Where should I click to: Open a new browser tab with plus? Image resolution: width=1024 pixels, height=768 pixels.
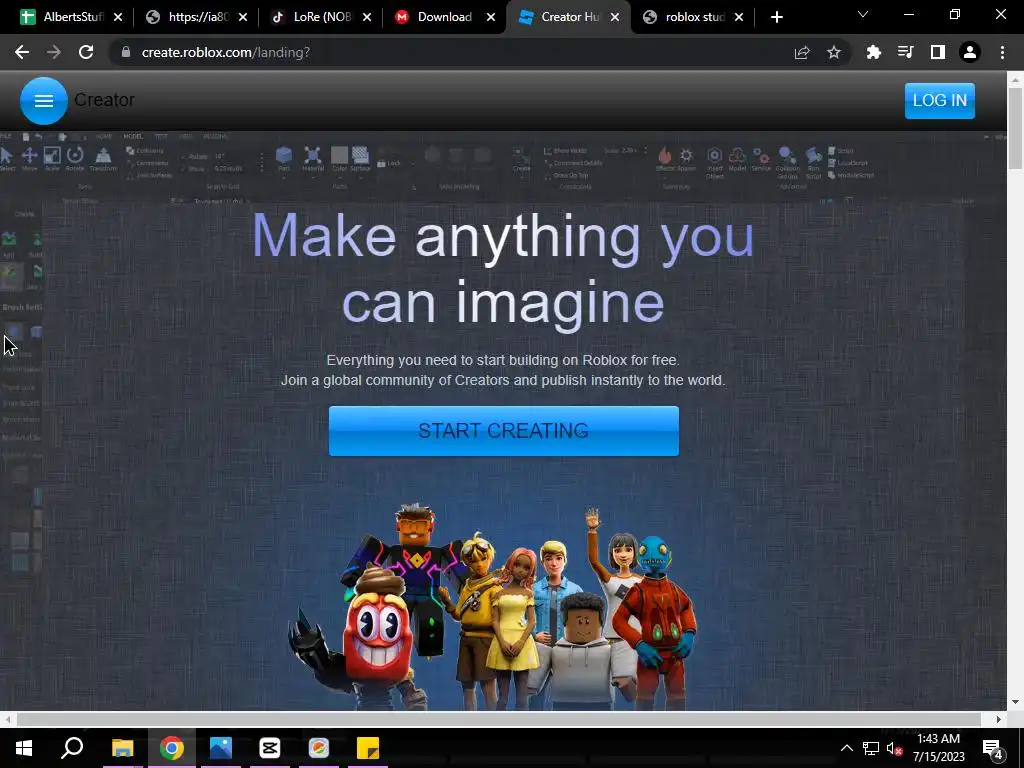coord(776,18)
